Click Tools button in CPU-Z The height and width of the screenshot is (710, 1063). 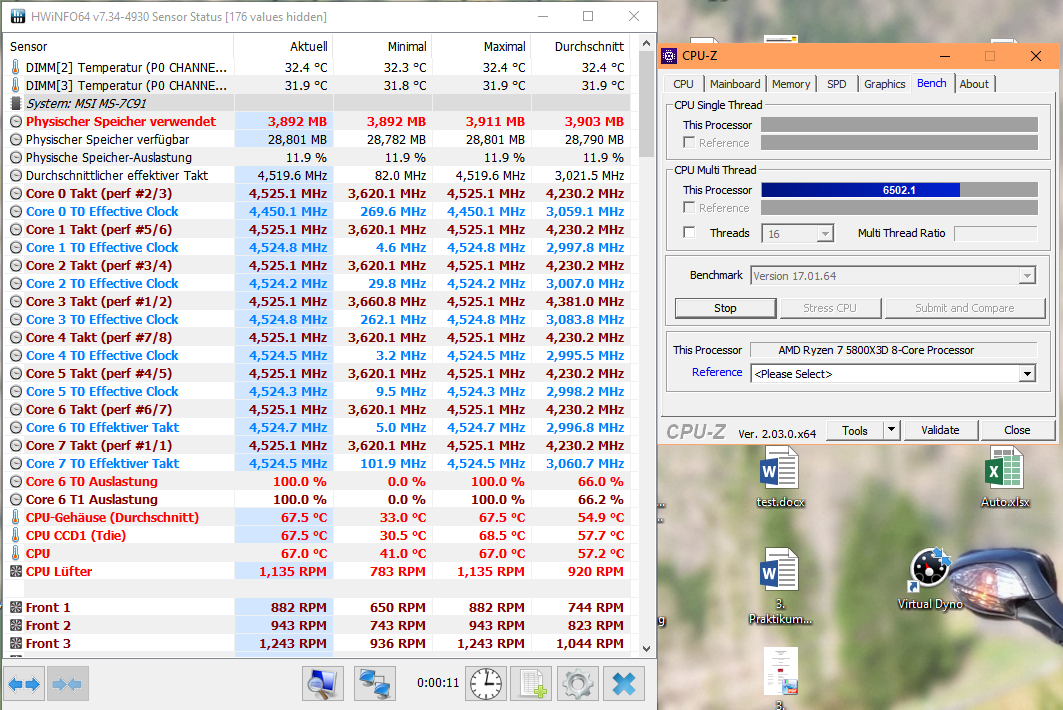tap(855, 430)
